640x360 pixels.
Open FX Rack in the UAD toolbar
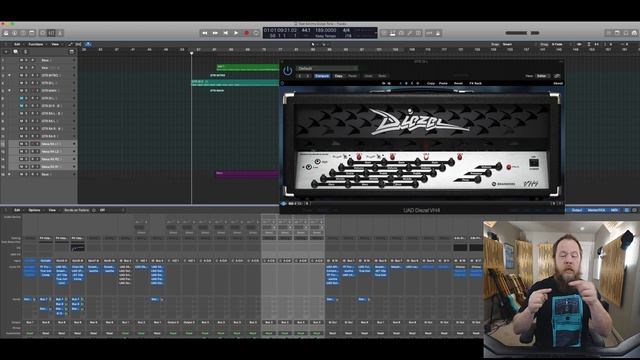[476, 83]
